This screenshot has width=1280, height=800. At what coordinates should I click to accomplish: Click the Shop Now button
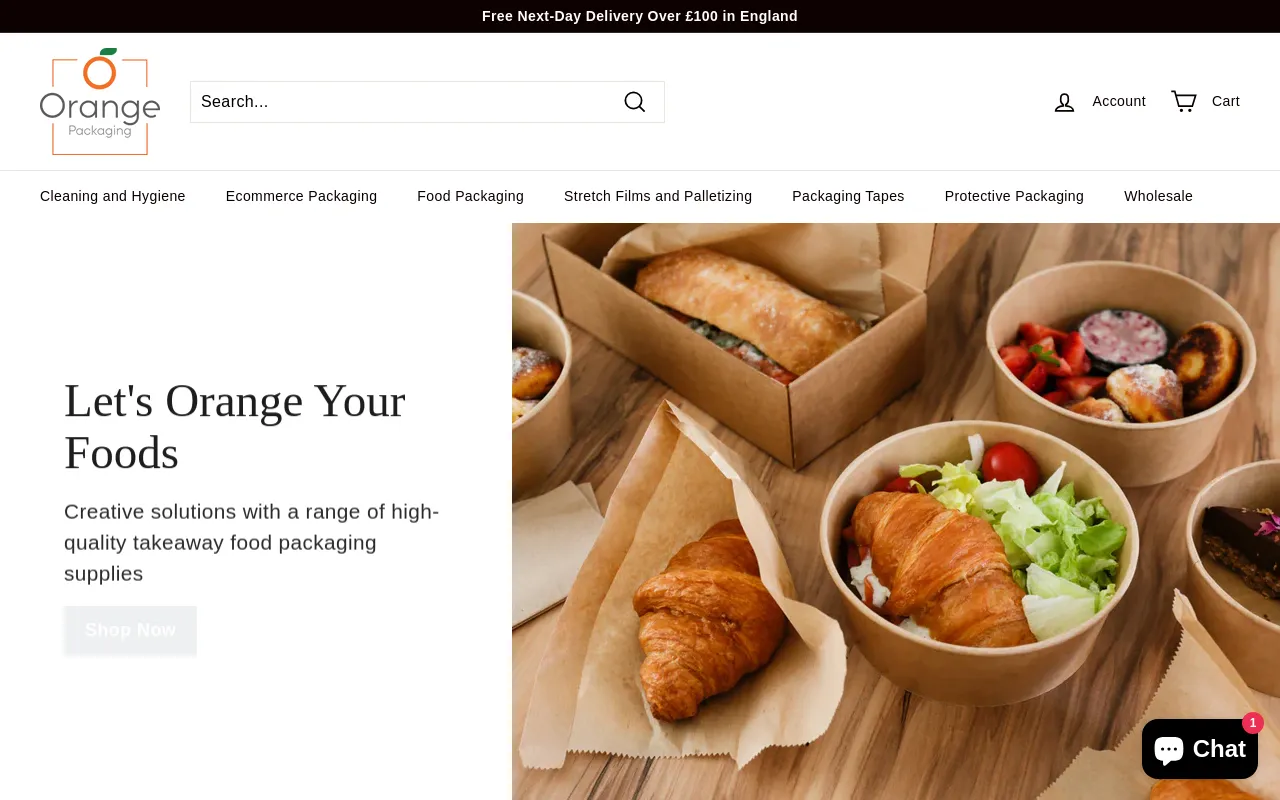point(130,630)
